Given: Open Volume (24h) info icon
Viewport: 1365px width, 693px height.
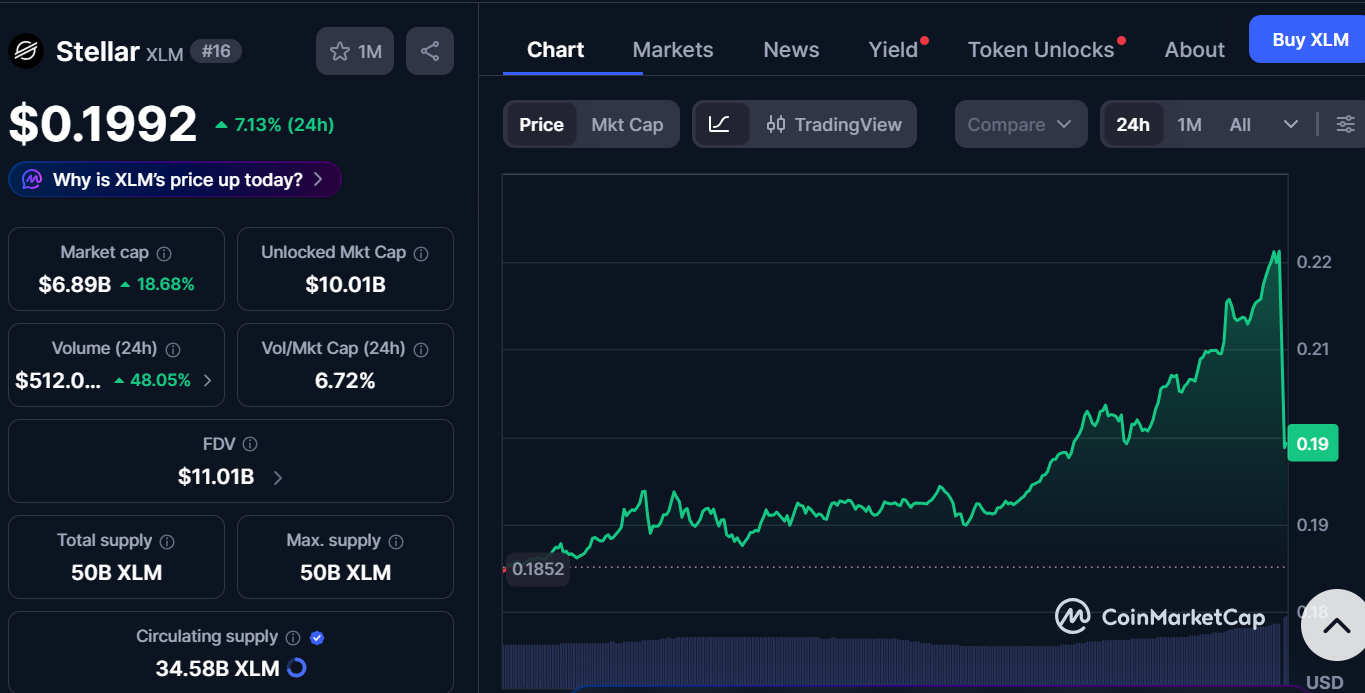Looking at the screenshot, I should [173, 350].
